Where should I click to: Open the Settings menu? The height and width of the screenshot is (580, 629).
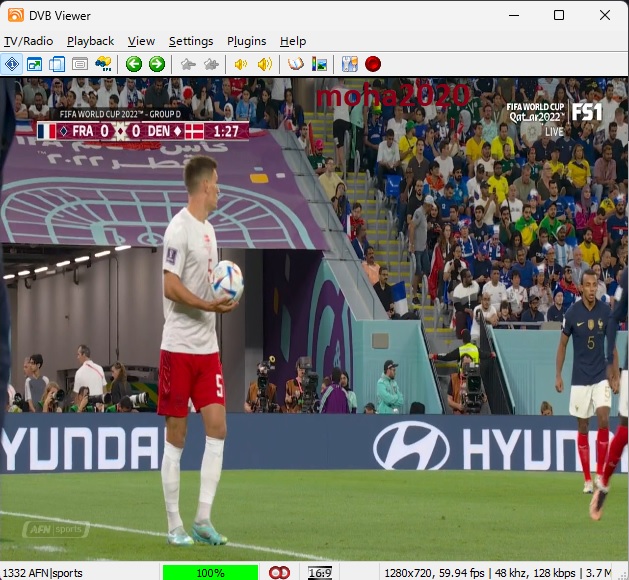tap(191, 41)
